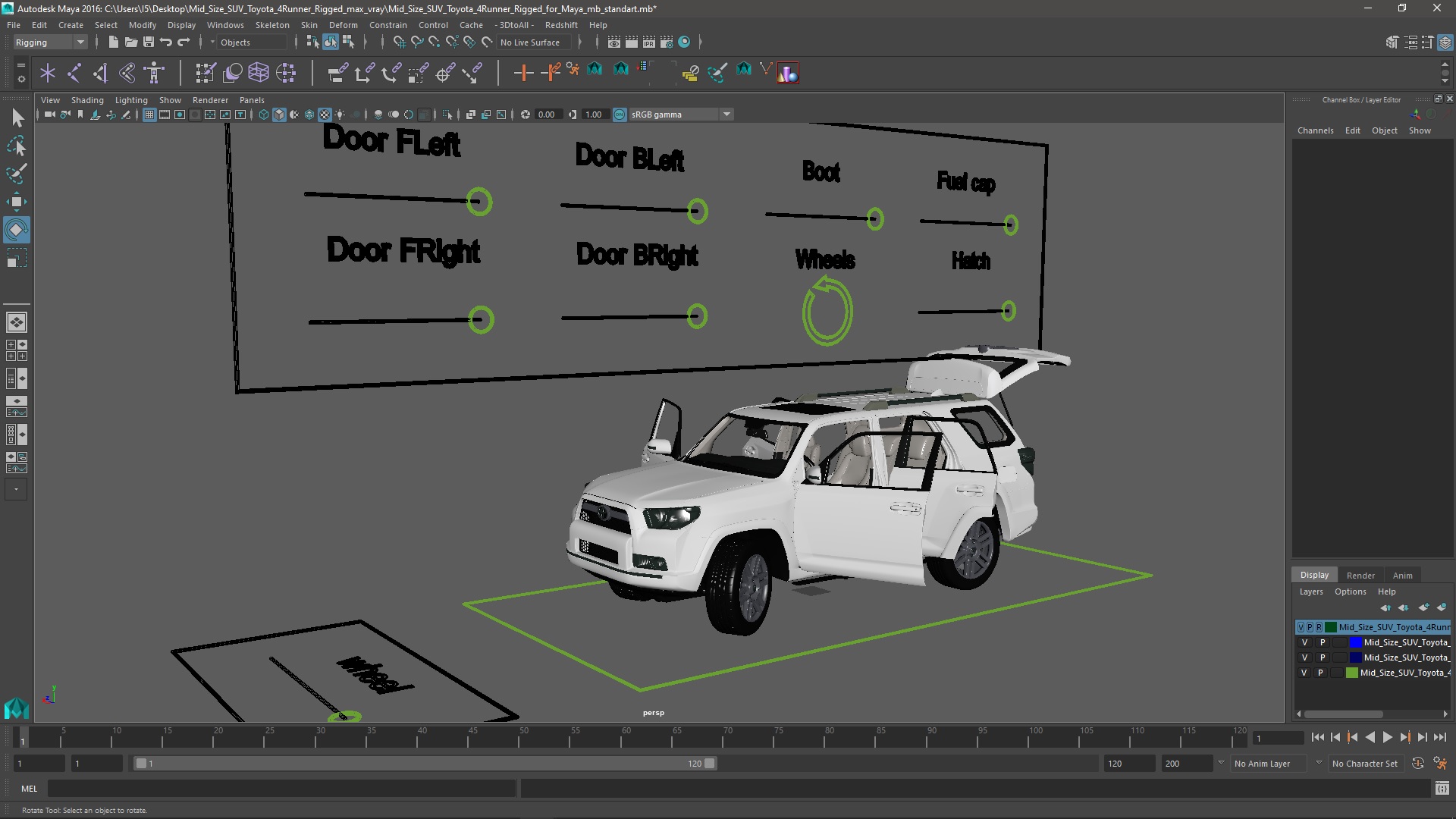Open the Constrain menu
The image size is (1456, 819).
point(388,25)
